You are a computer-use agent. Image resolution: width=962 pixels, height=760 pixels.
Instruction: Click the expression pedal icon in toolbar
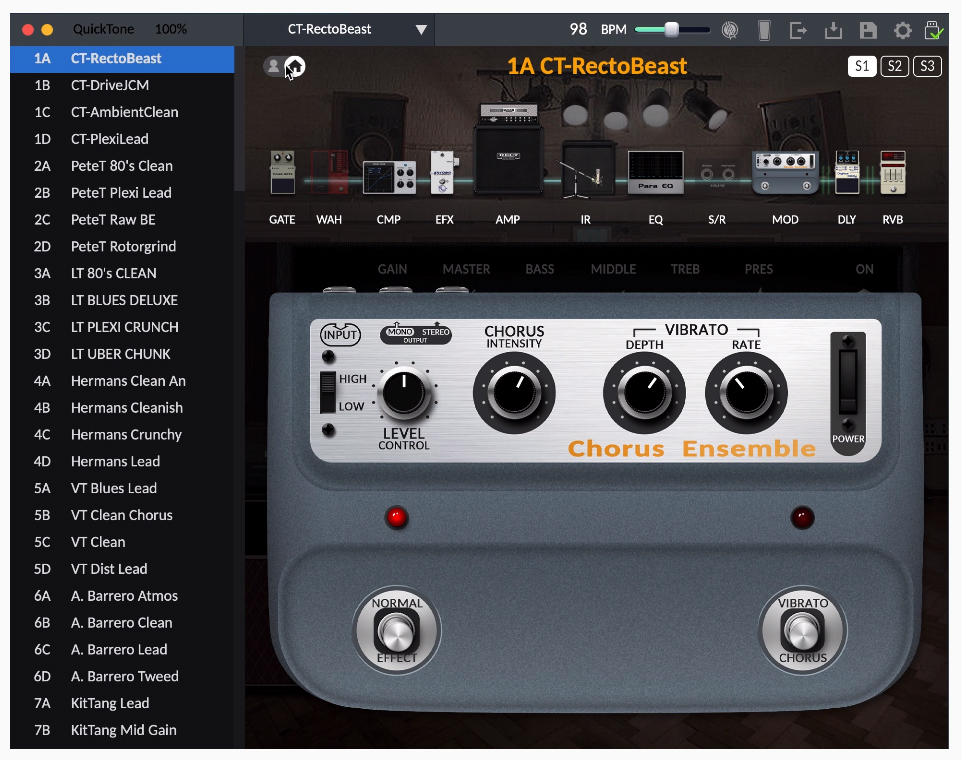764,30
